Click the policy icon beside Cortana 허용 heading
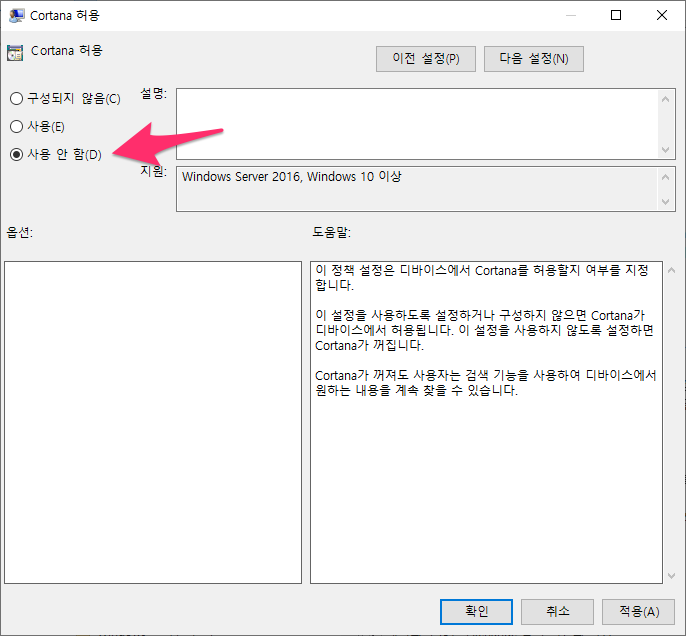 (15, 52)
